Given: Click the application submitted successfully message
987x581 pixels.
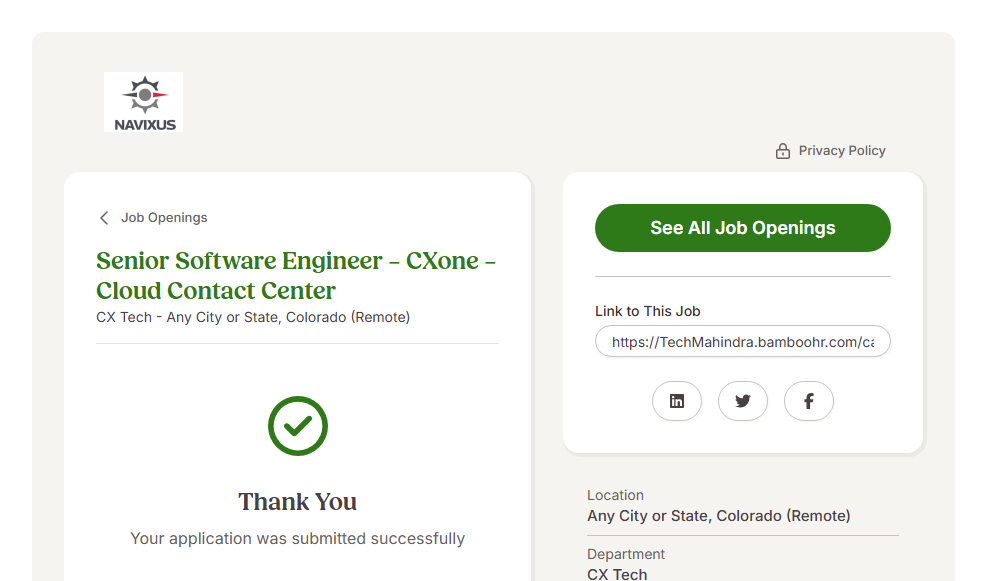Looking at the screenshot, I should [x=298, y=538].
